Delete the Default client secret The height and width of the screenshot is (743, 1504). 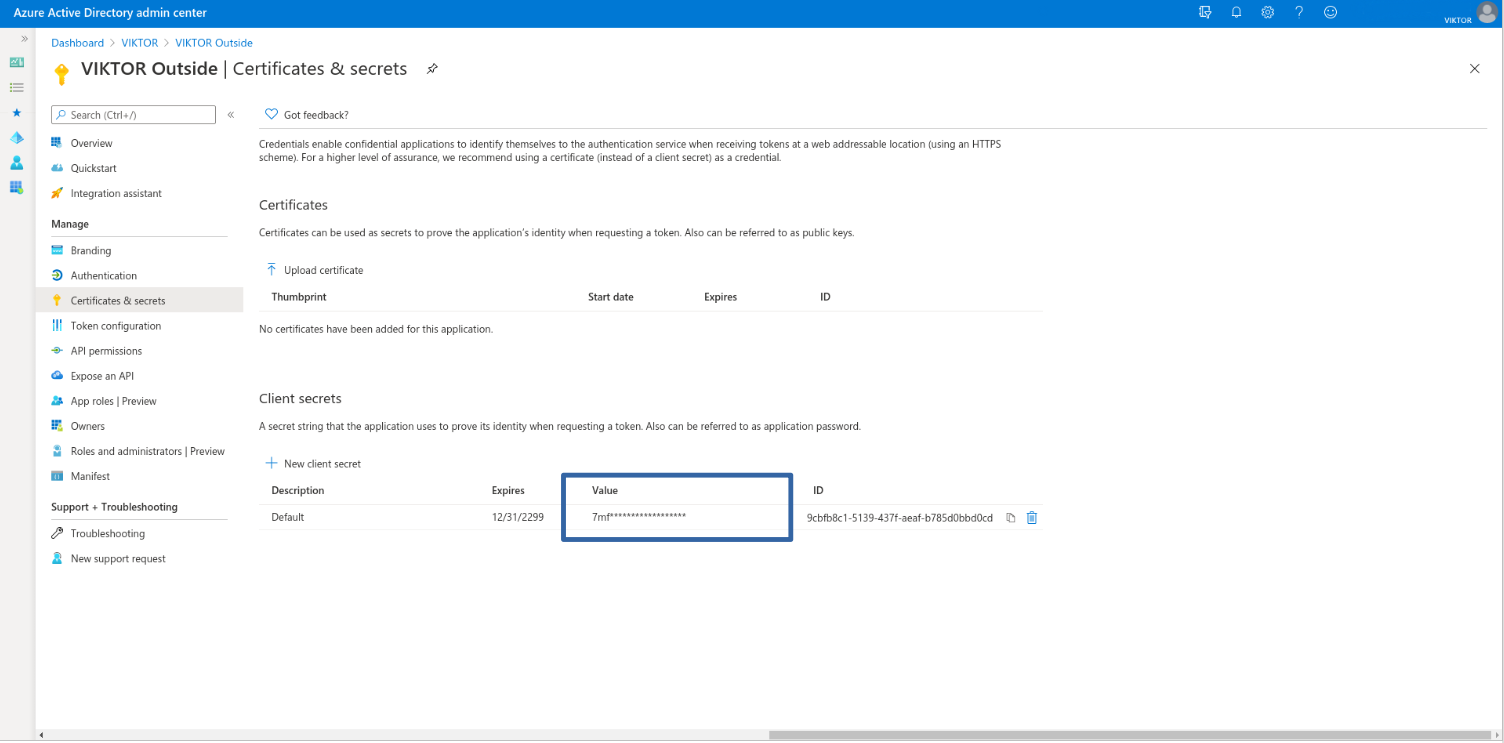tap(1032, 518)
